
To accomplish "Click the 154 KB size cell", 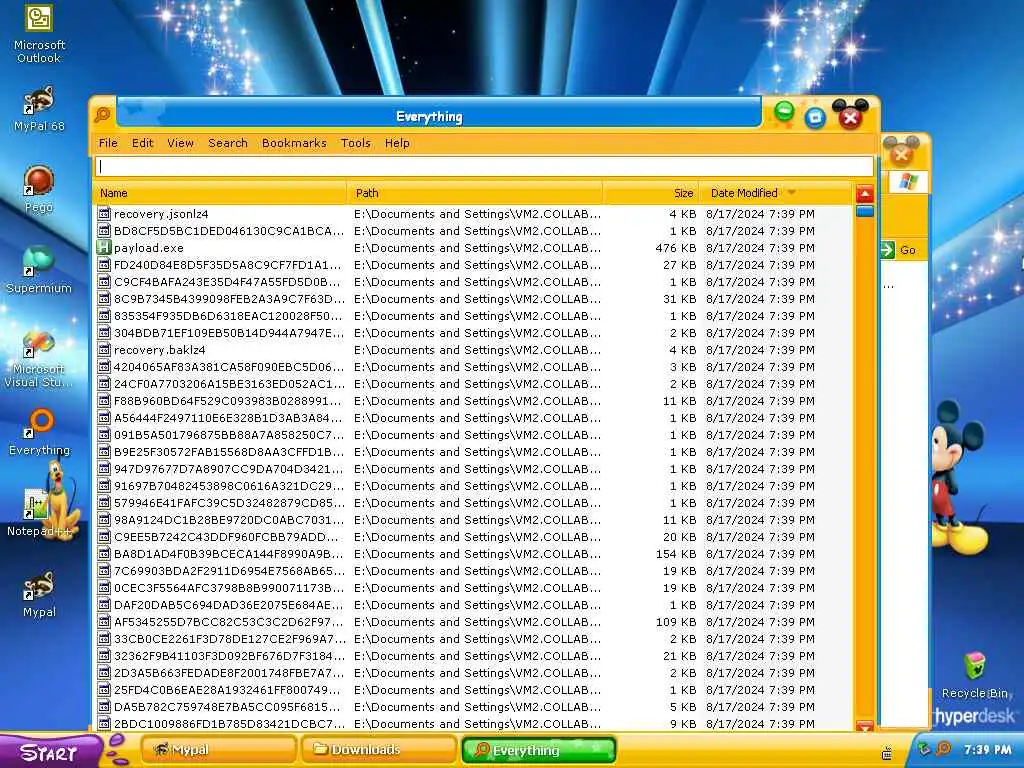I will coord(675,554).
